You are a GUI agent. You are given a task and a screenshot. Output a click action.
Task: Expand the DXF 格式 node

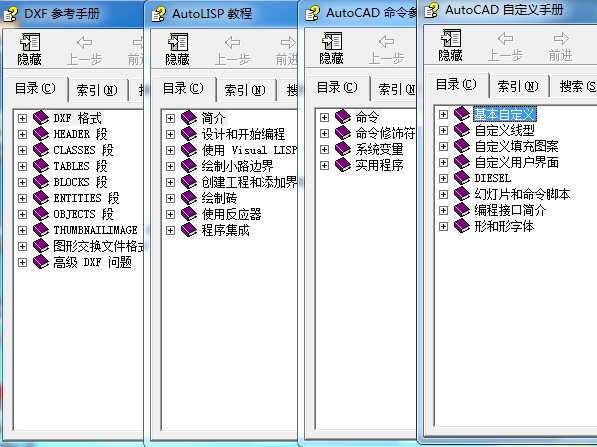click(x=22, y=118)
